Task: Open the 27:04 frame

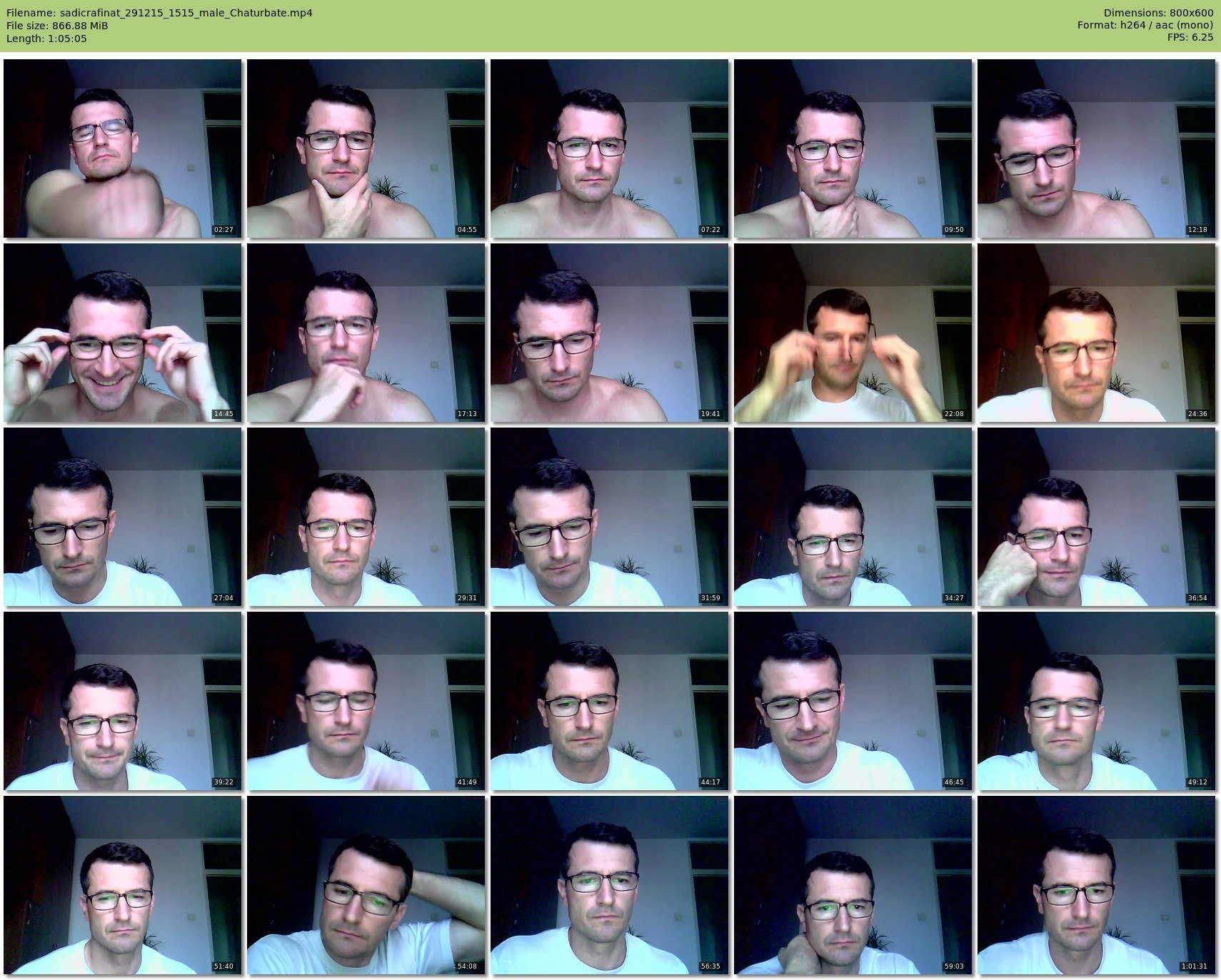Action: [x=123, y=517]
